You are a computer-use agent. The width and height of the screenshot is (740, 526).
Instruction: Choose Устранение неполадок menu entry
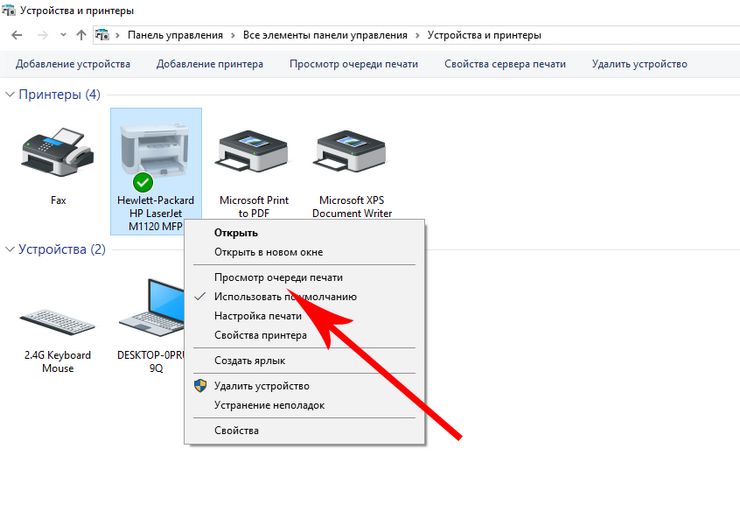(x=304, y=405)
